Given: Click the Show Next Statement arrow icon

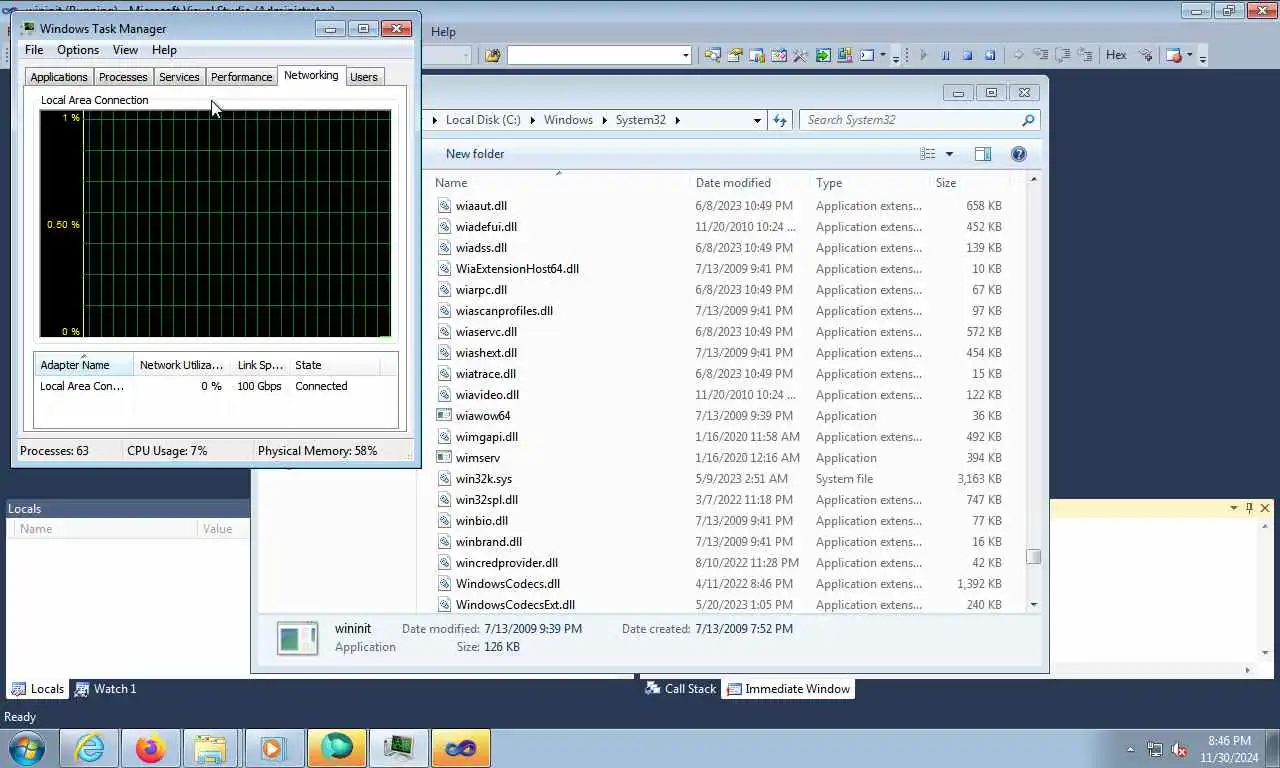Looking at the screenshot, I should (x=1018, y=55).
